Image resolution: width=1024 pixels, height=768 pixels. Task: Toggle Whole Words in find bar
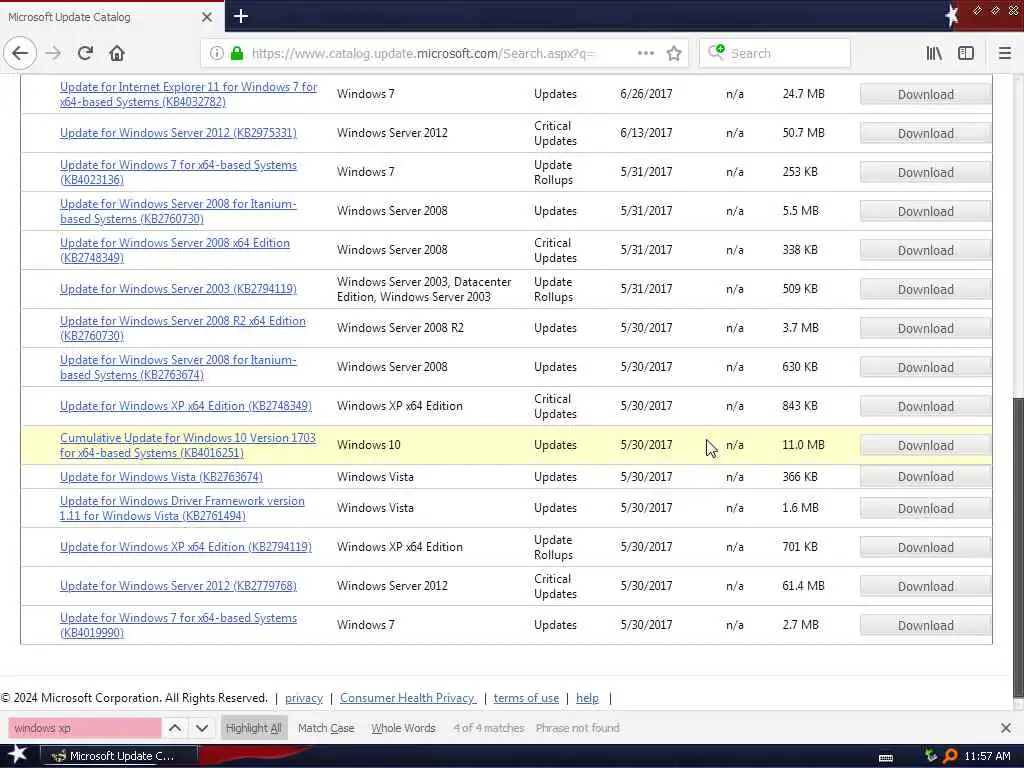tap(404, 728)
